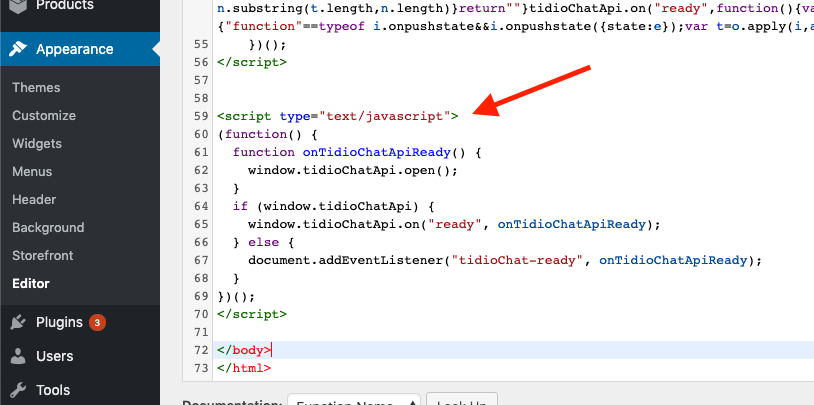Click the Look Up button
This screenshot has height=405, width=814.
click(462, 400)
